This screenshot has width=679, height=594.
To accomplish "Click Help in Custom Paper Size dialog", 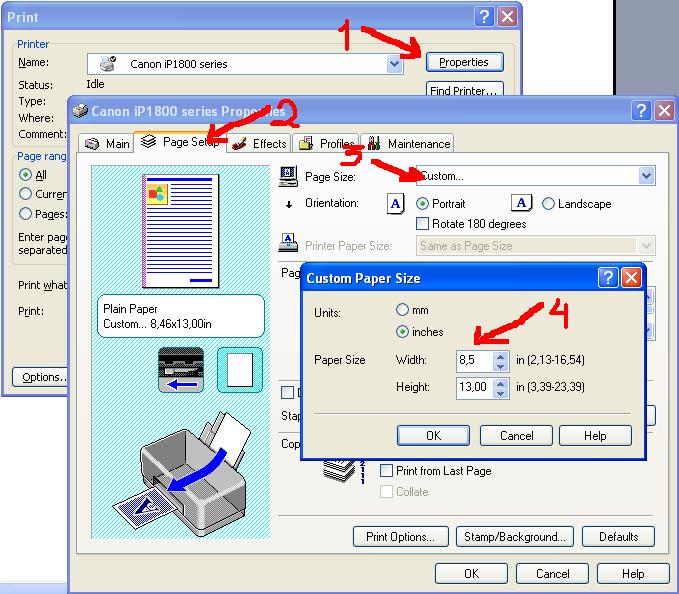I will [595, 436].
